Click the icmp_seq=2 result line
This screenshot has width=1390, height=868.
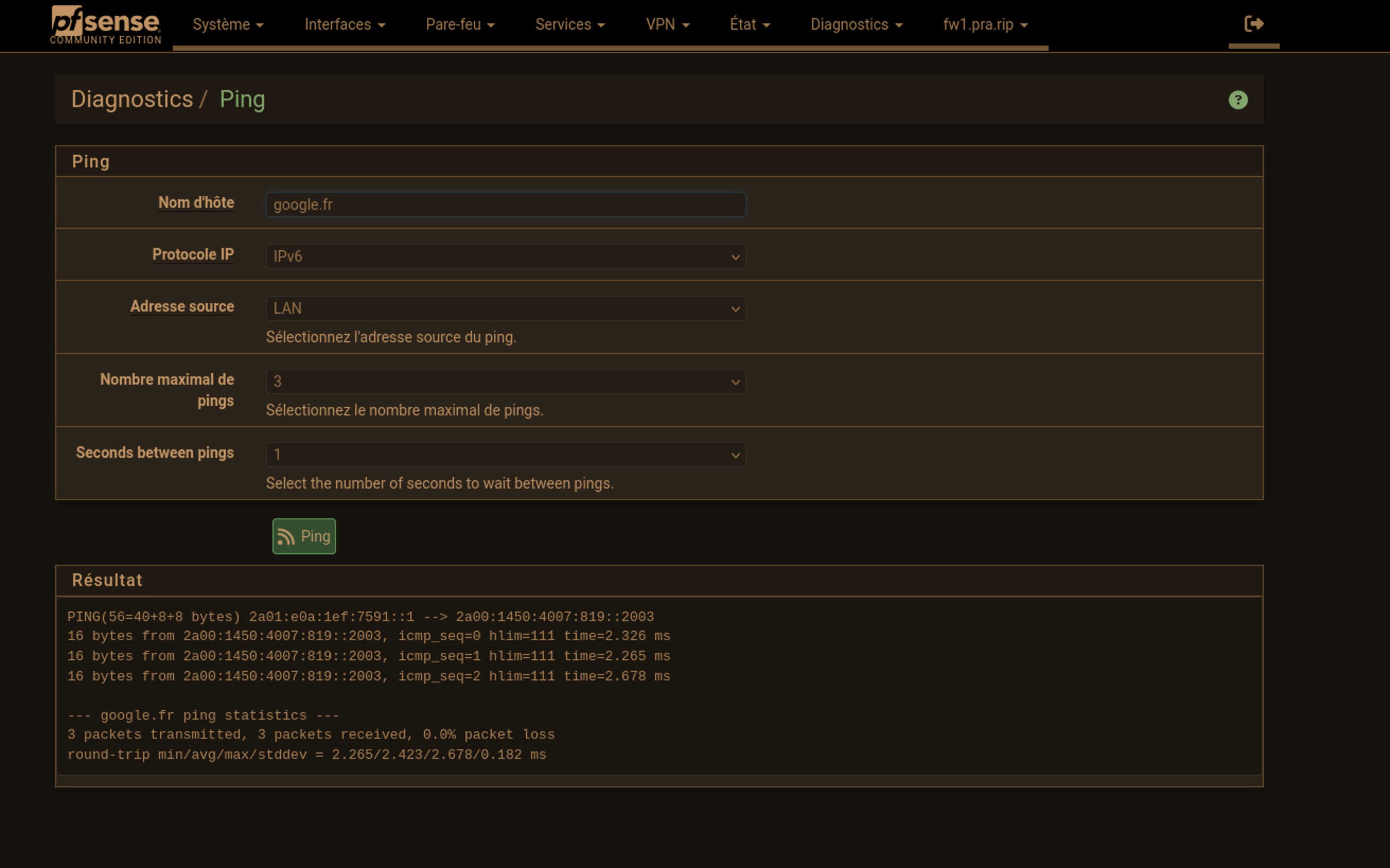click(368, 676)
